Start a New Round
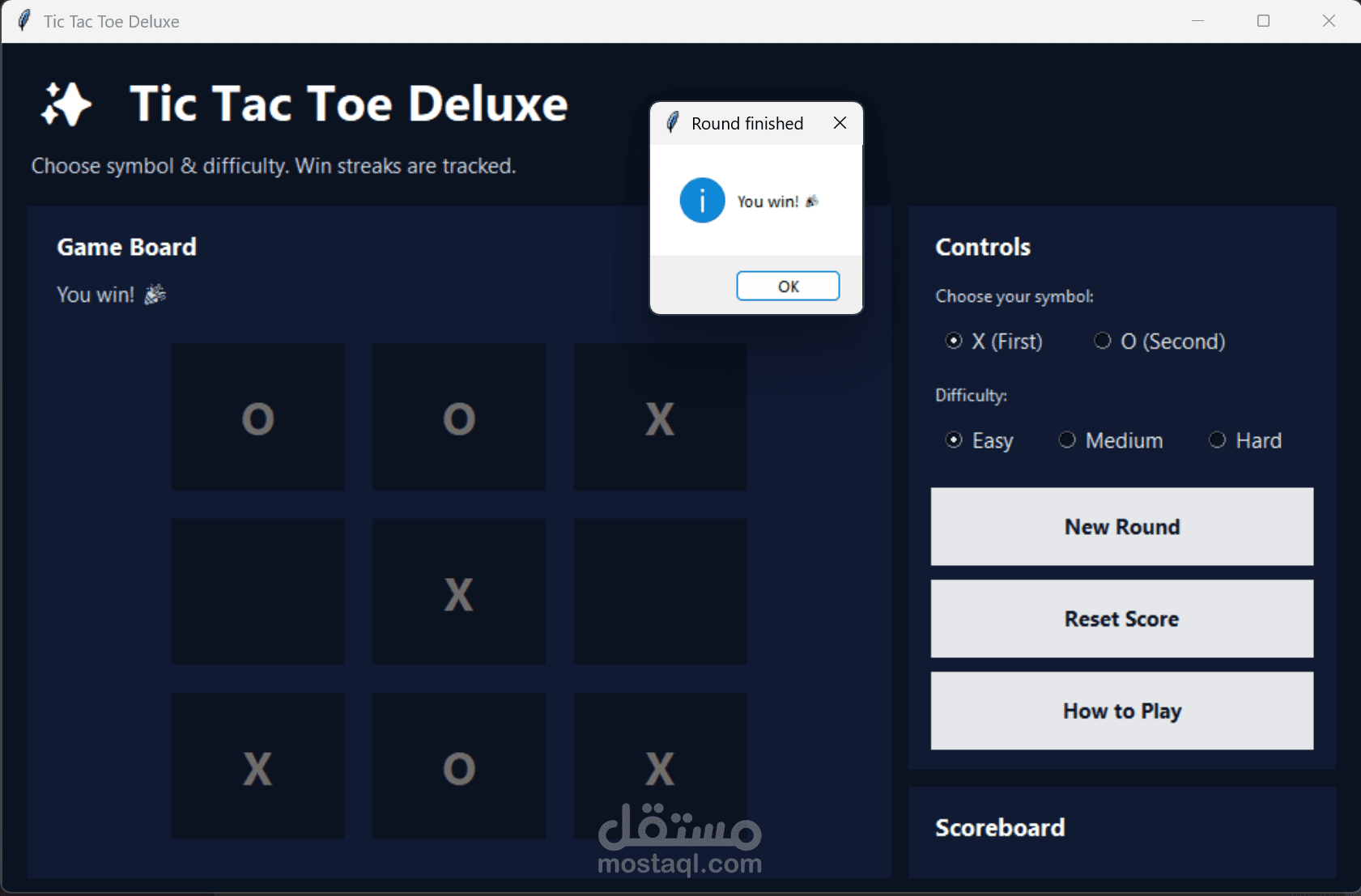 tap(1121, 526)
